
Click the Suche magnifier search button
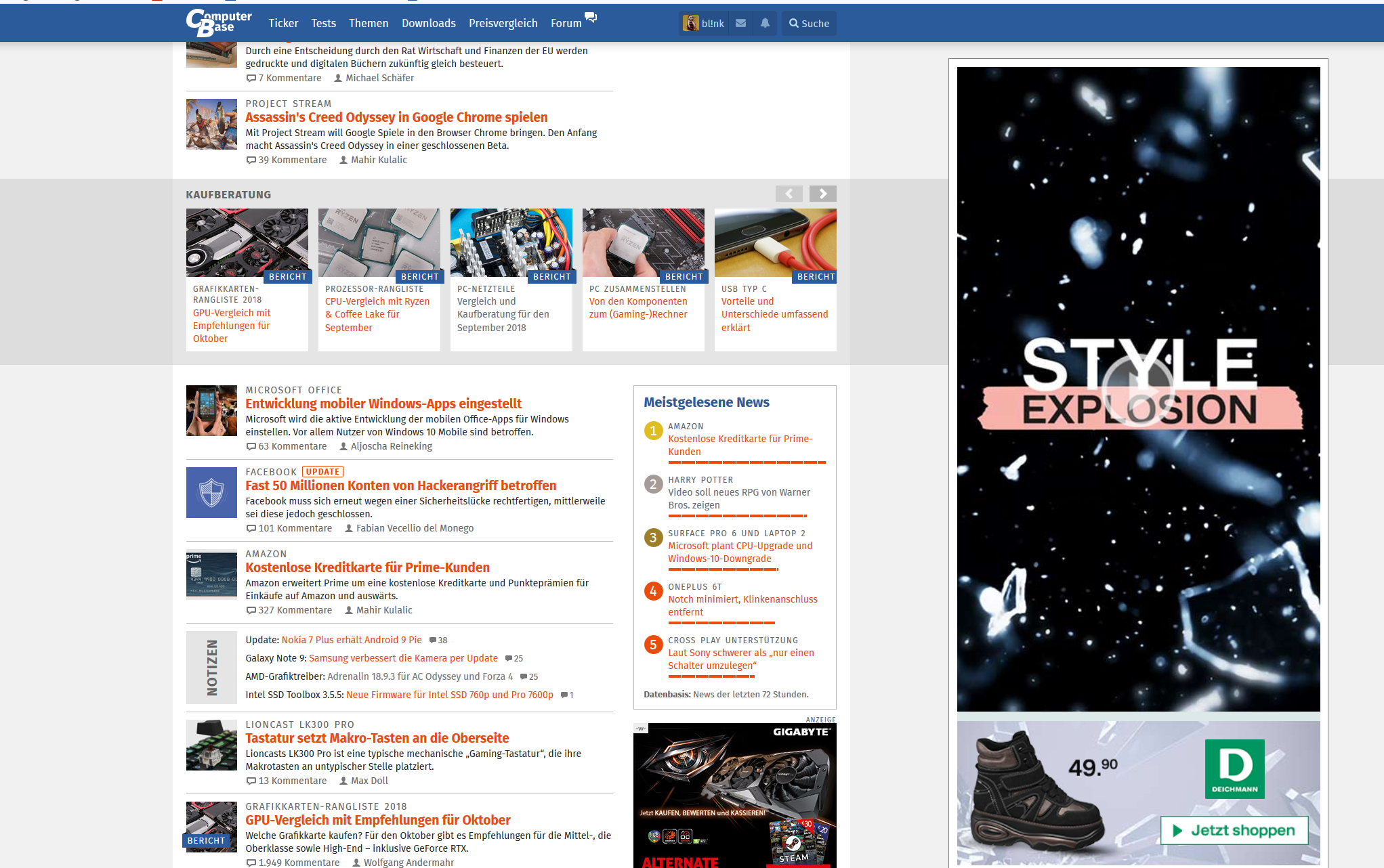[x=809, y=23]
